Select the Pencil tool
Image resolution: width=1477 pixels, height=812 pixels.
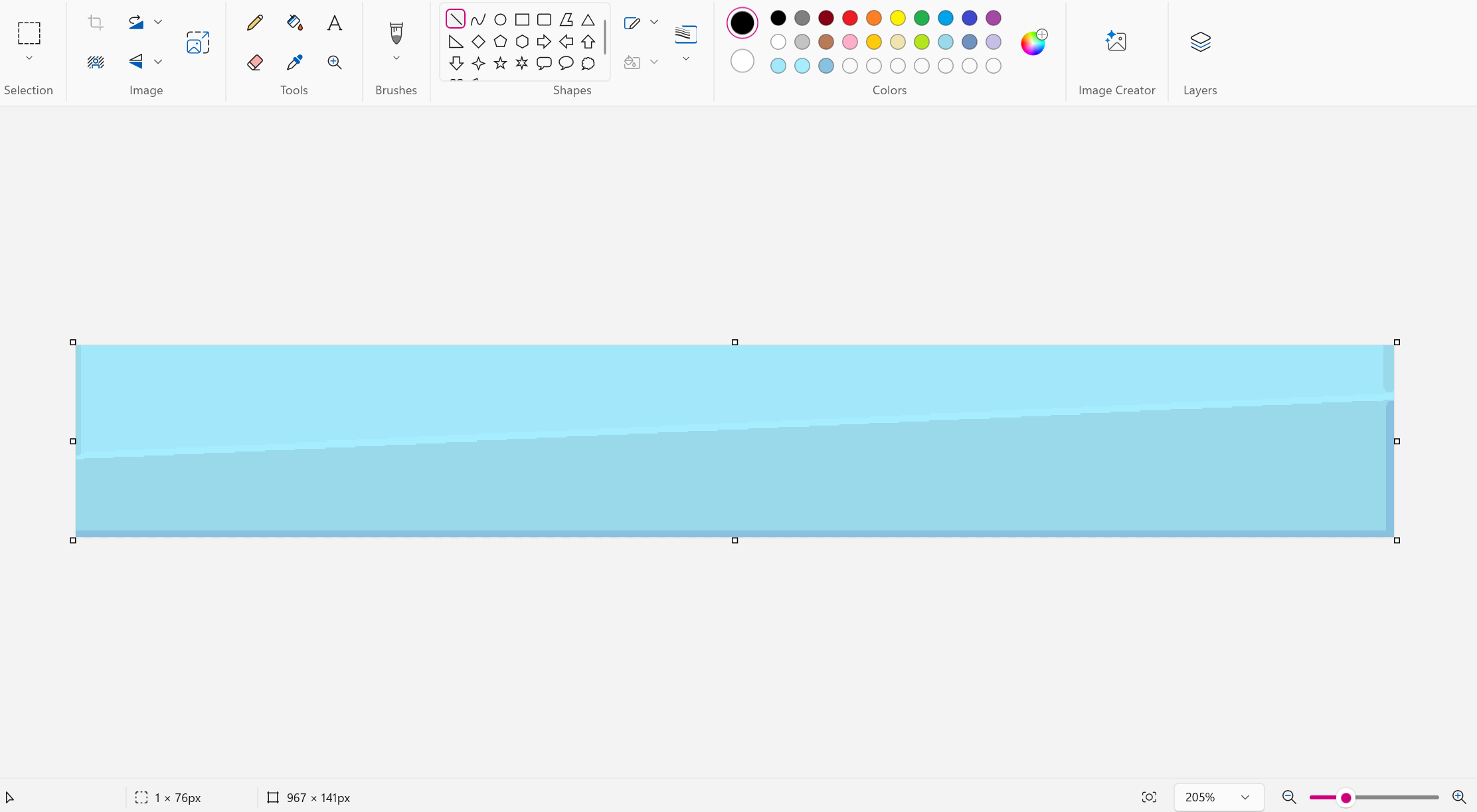254,23
